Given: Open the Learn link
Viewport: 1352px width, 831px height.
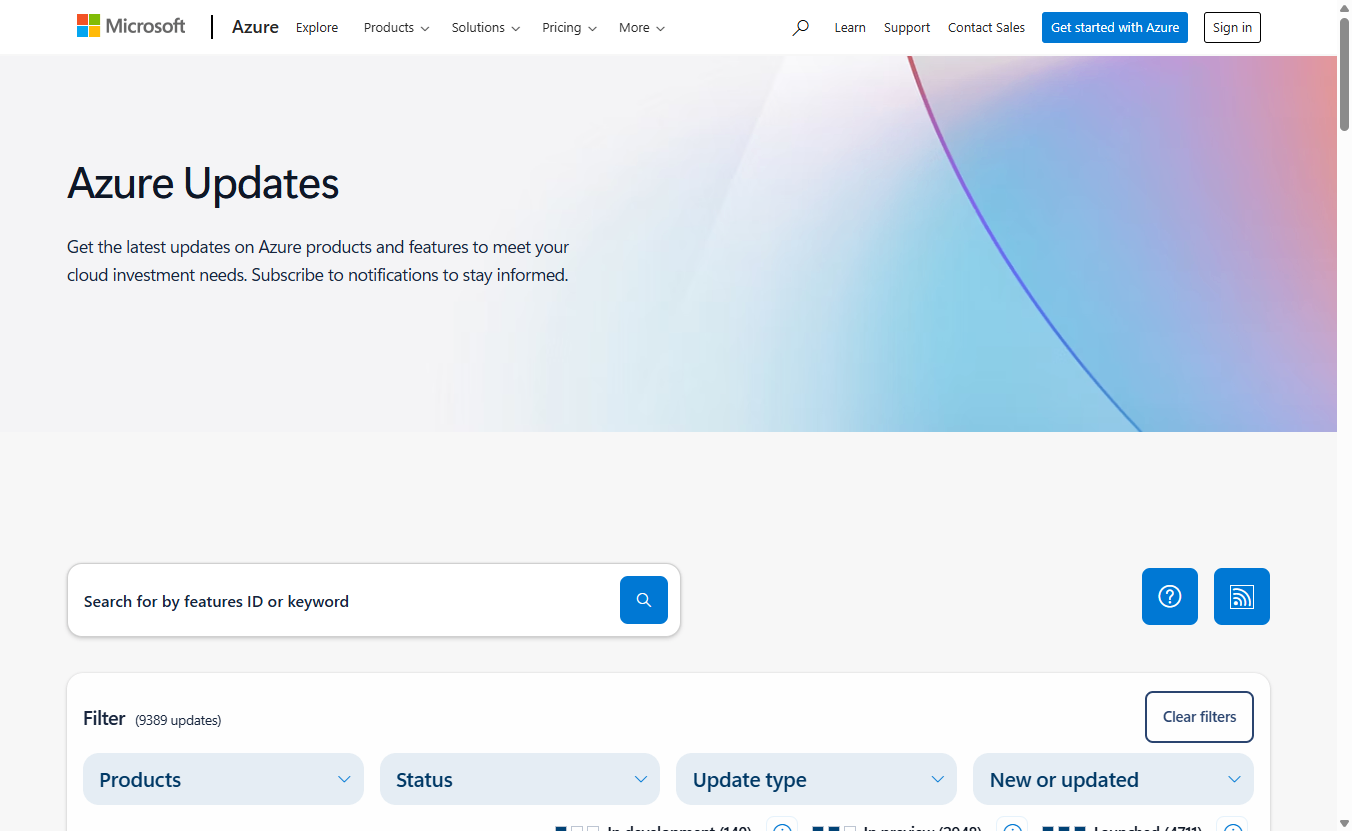Looking at the screenshot, I should pos(850,28).
